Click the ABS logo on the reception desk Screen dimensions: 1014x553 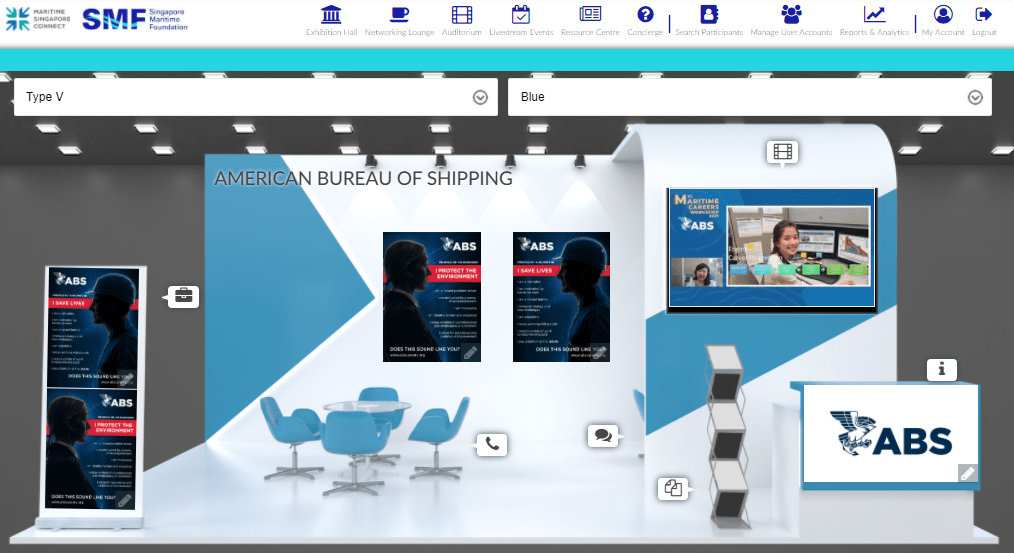point(890,434)
